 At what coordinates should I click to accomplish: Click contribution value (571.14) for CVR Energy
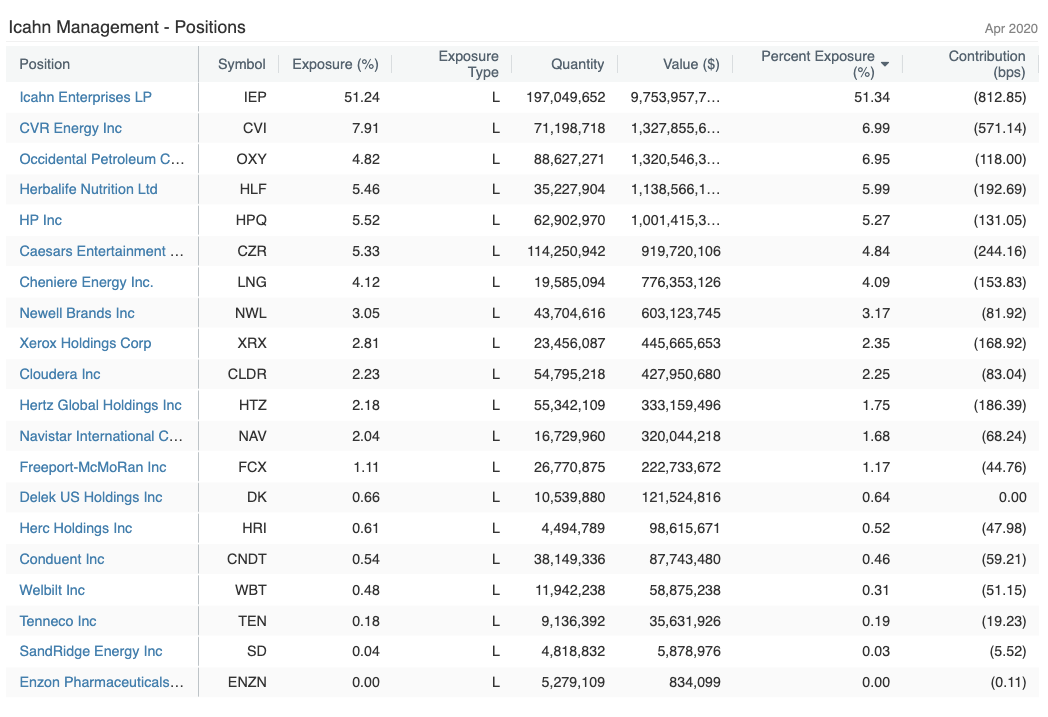point(999,128)
